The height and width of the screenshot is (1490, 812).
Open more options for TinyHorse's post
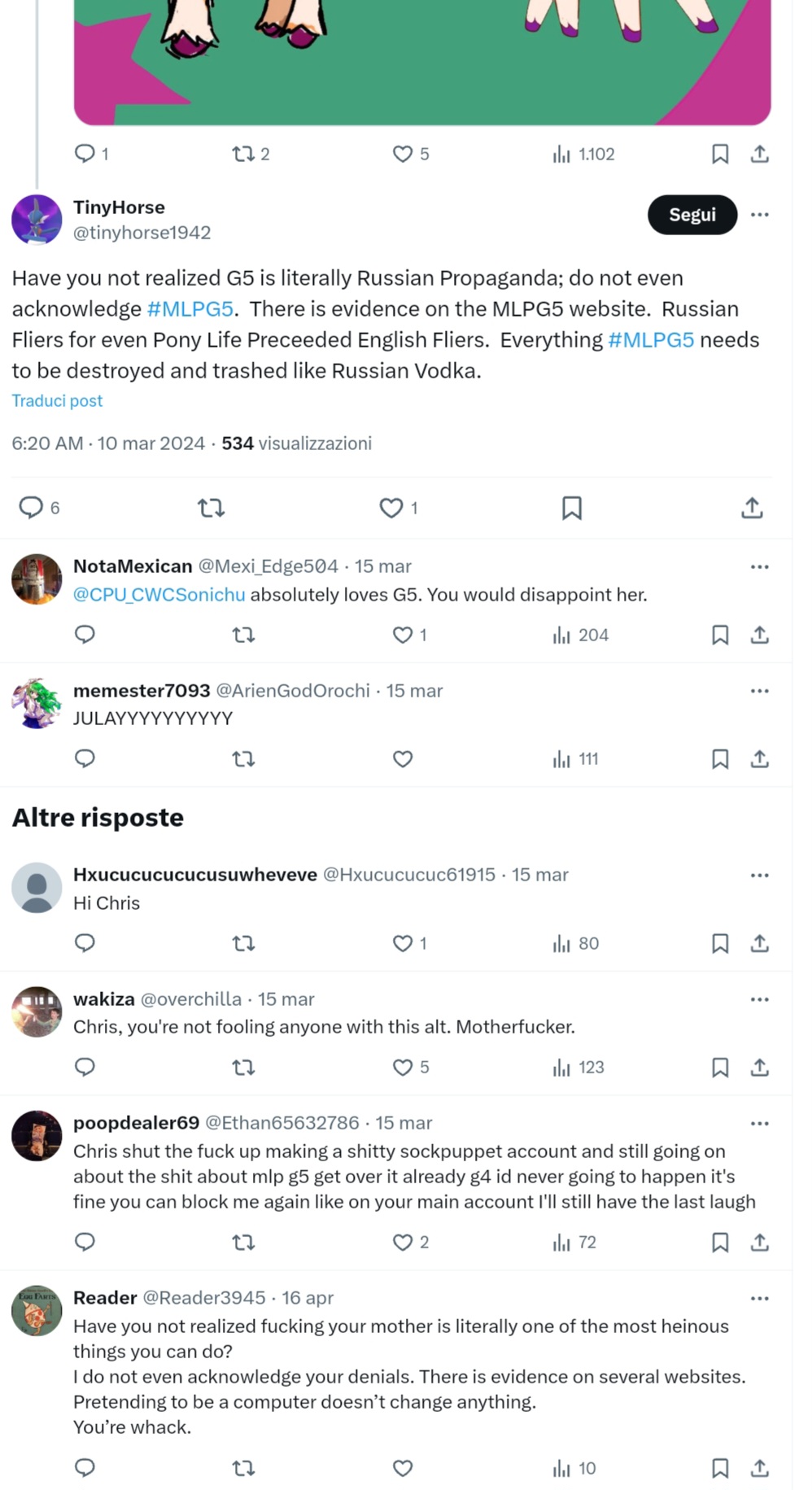[760, 215]
